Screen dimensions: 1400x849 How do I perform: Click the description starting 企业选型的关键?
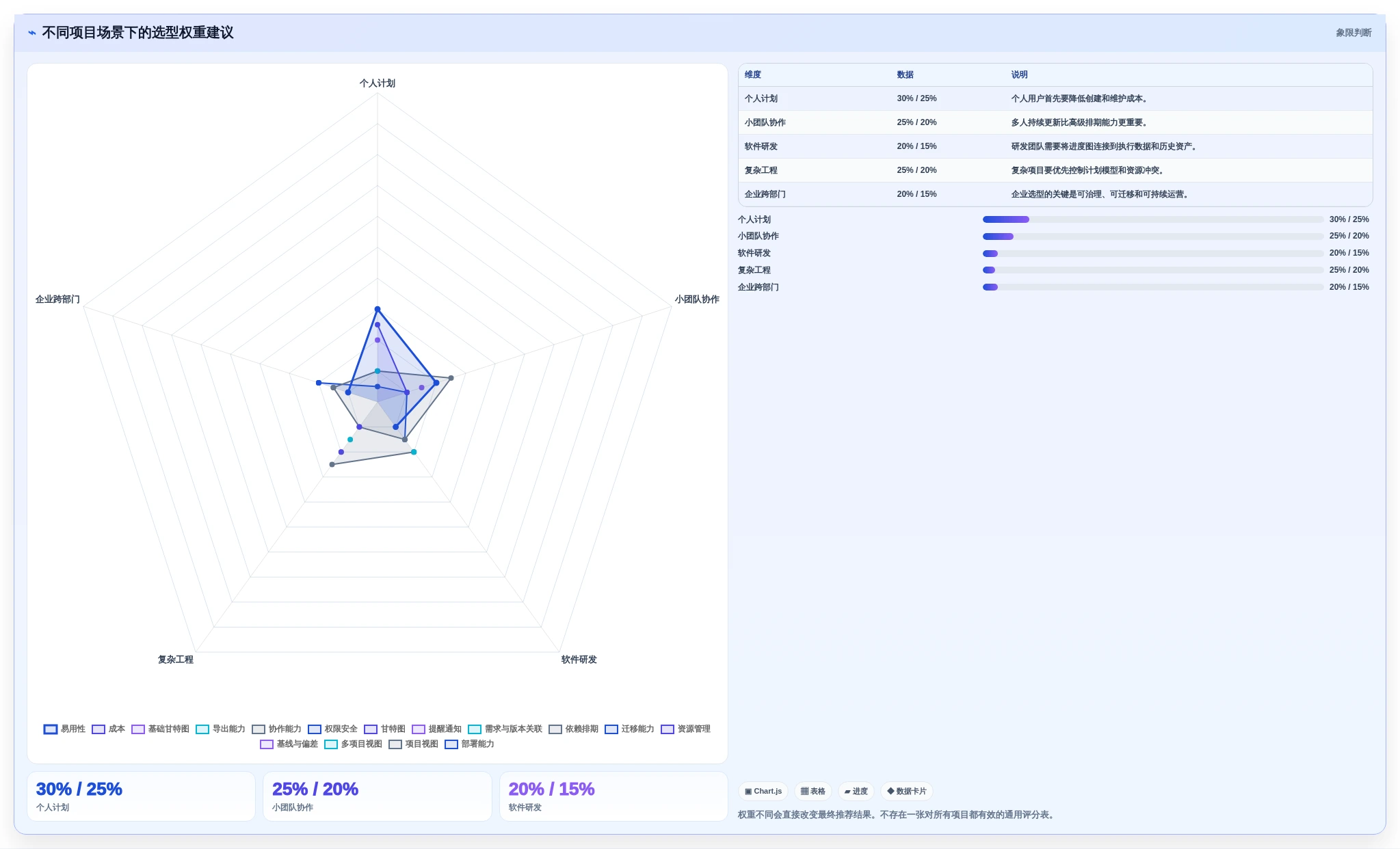click(1101, 194)
